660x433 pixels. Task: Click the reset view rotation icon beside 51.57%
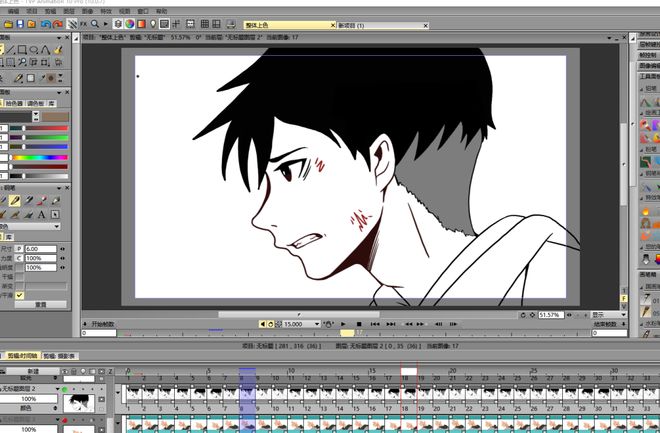pyautogui.click(x=523, y=315)
